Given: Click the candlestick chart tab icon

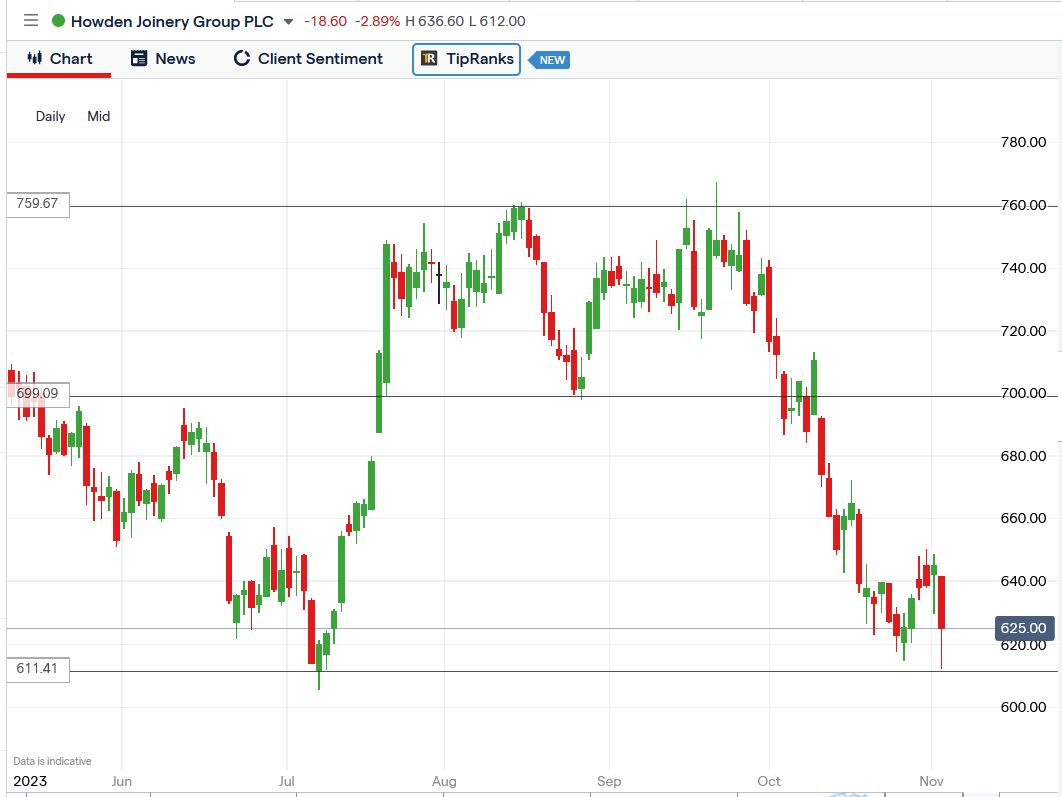Looking at the screenshot, I should (x=35, y=58).
